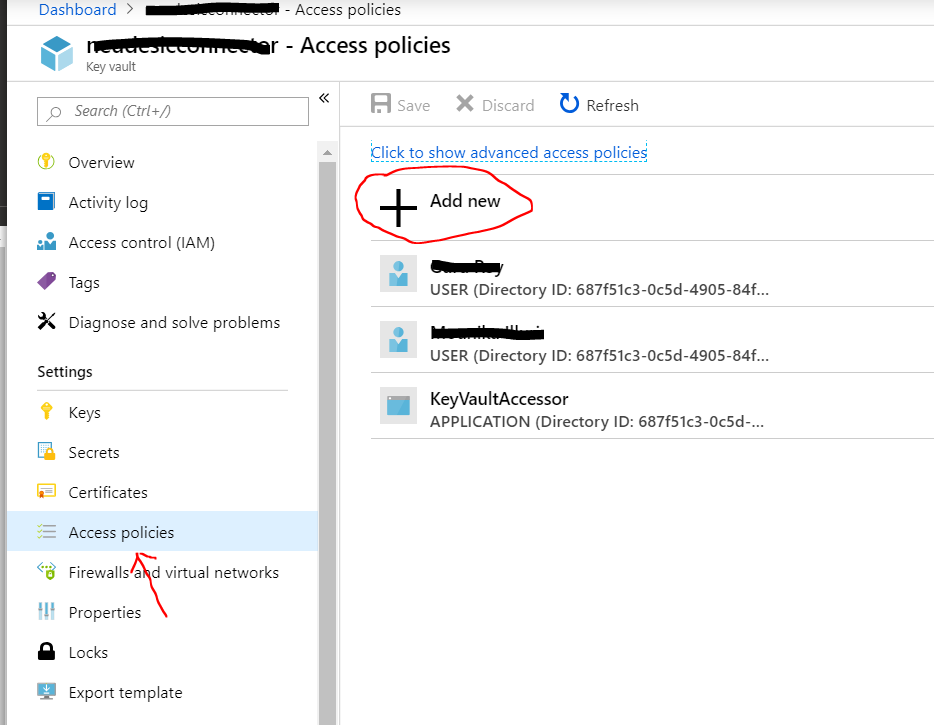Collapse the sidebar with the double-chevron
Image resolution: width=934 pixels, height=725 pixels.
[323, 97]
